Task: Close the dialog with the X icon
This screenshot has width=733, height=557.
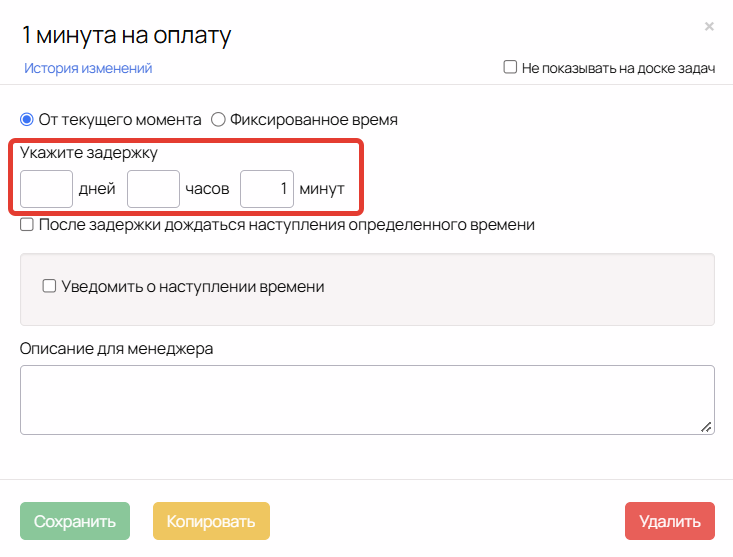Action: pyautogui.click(x=709, y=27)
